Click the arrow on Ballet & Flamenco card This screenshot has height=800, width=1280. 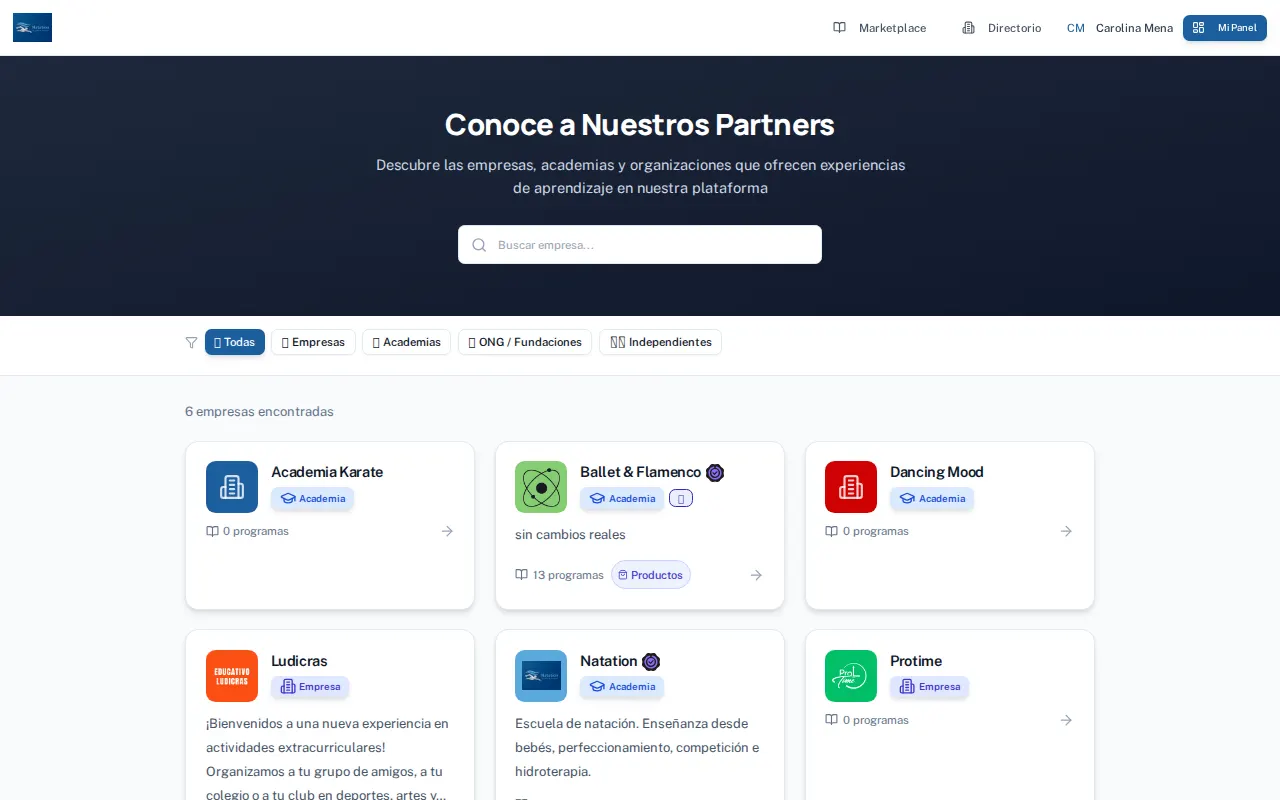pos(756,575)
